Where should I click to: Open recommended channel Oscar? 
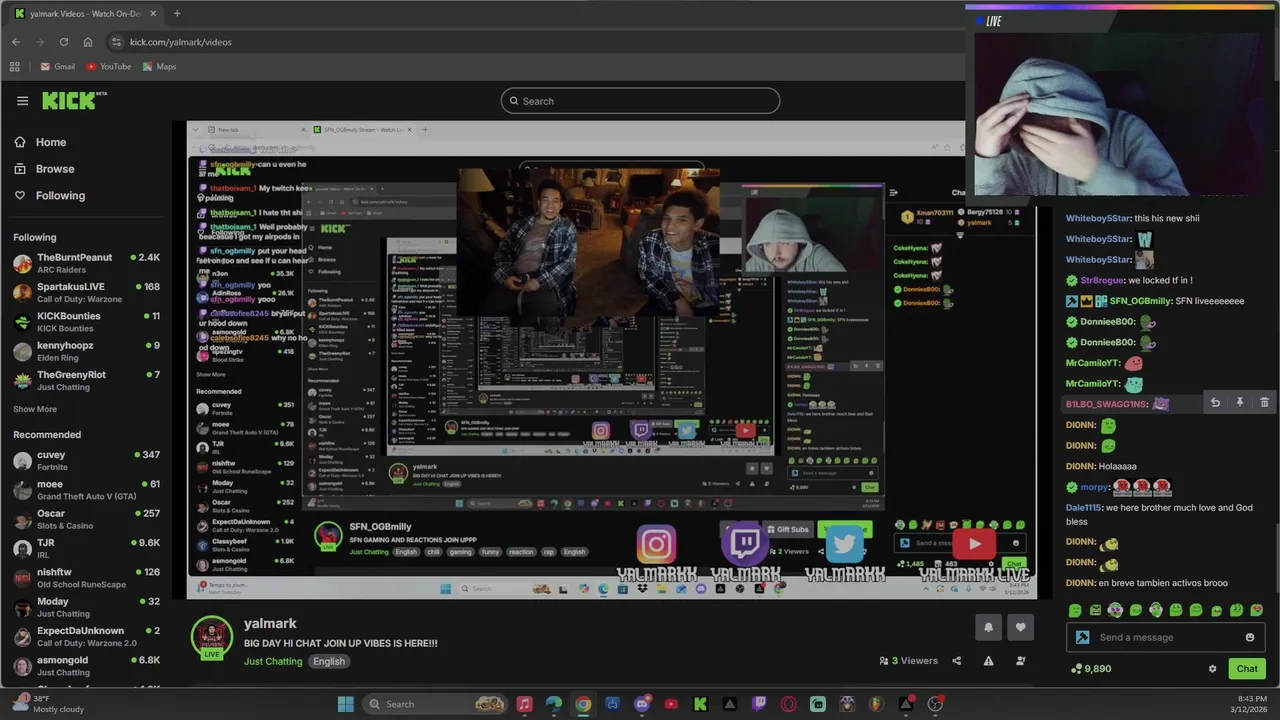click(86, 519)
